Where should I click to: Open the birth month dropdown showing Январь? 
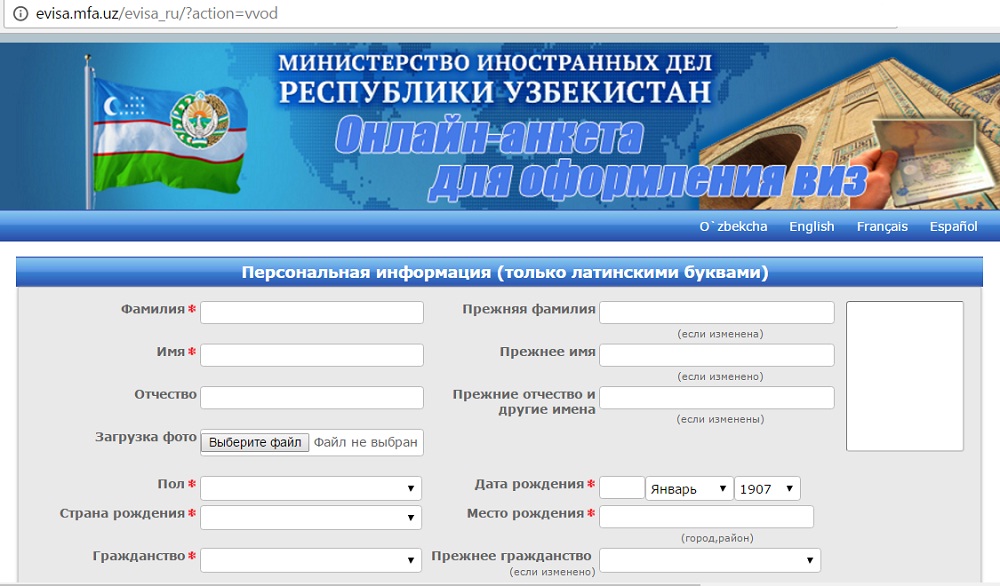pos(689,489)
